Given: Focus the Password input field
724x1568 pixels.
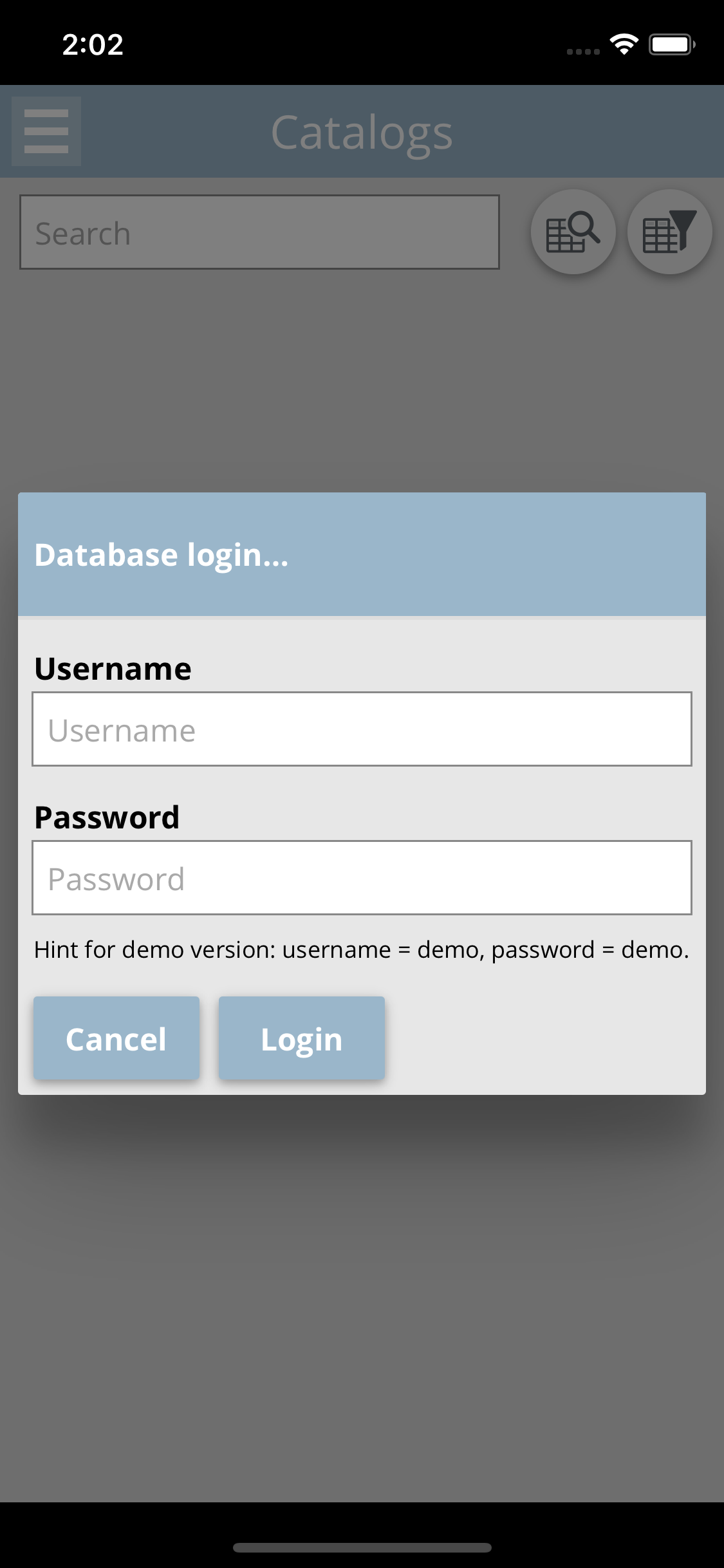Looking at the screenshot, I should tap(362, 877).
